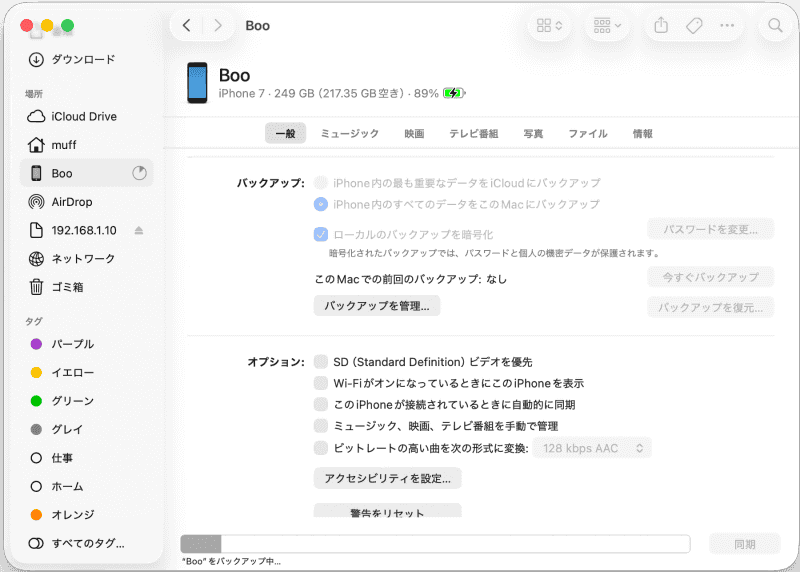The width and height of the screenshot is (800, 572).
Task: Click the Share toolbar icon
Action: (661, 26)
